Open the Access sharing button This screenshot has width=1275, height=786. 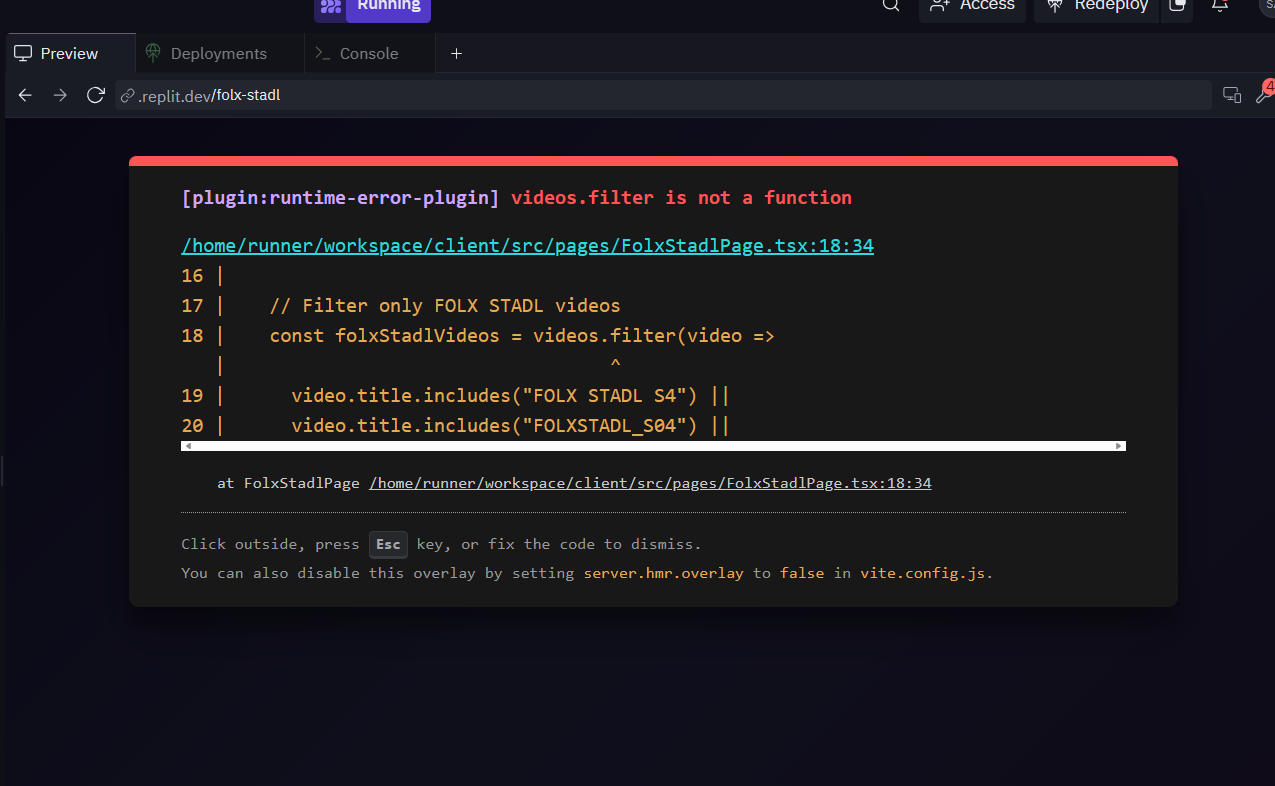(x=972, y=8)
